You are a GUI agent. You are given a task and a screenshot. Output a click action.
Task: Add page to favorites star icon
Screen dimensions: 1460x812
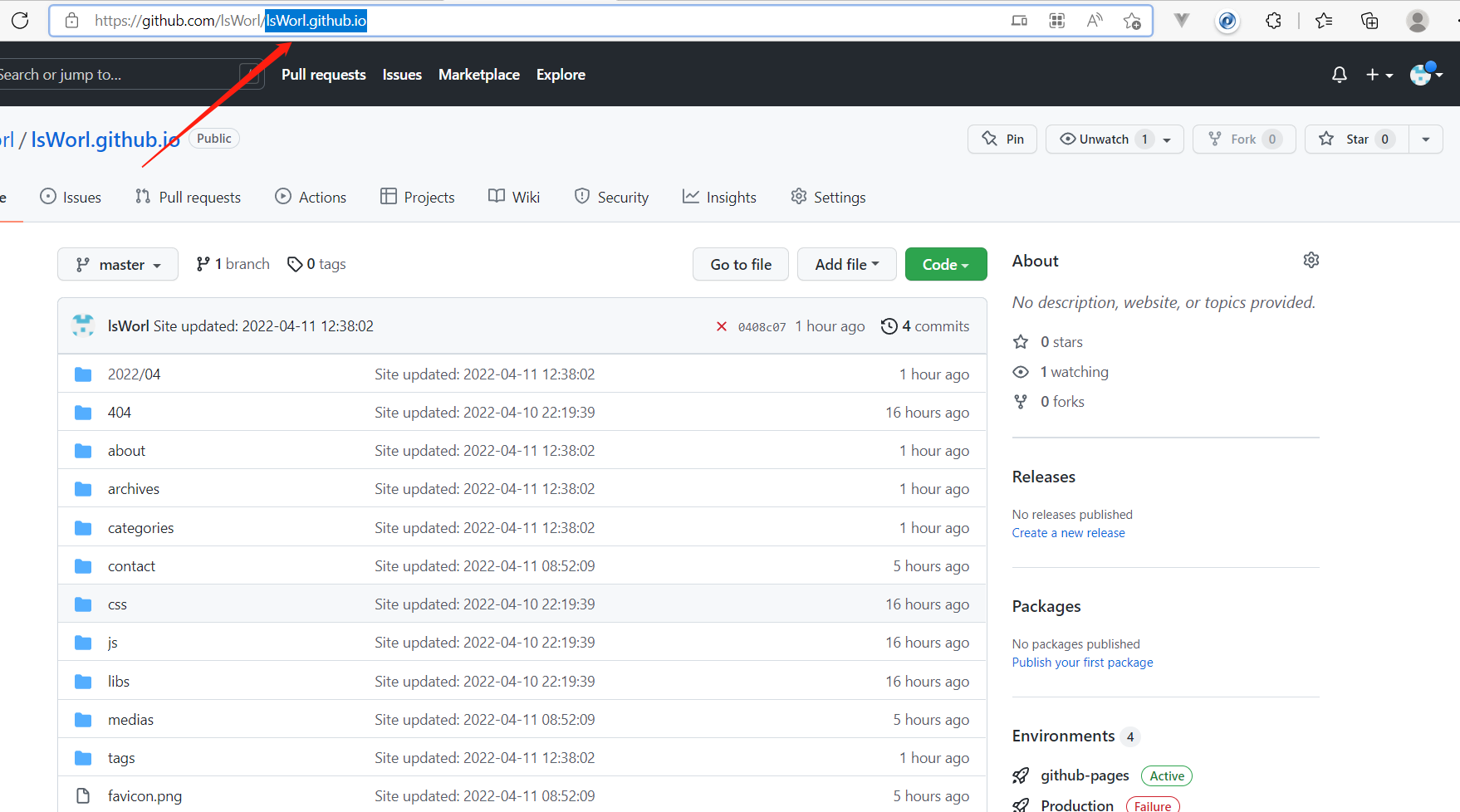tap(1132, 21)
